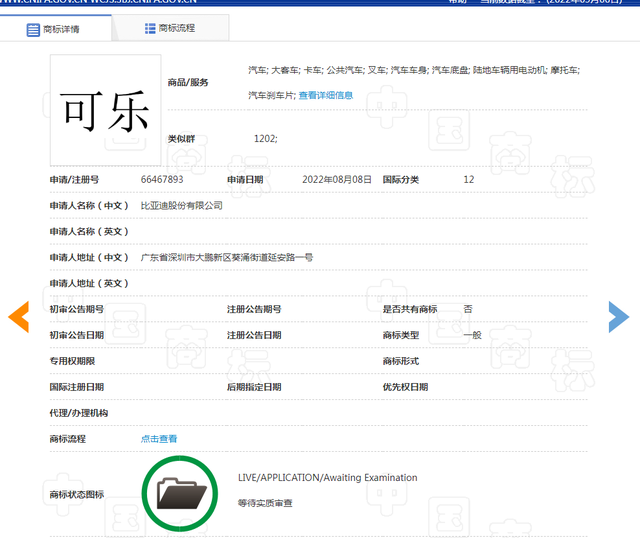
Task: Click the 等待实质审查 status text
Action: [x=265, y=503]
